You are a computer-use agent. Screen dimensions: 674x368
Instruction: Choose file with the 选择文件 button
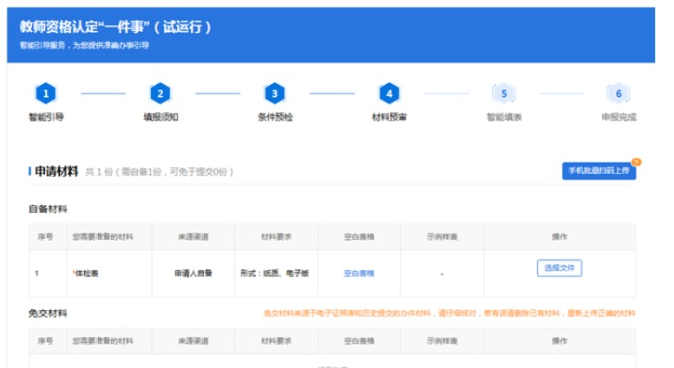click(559, 268)
